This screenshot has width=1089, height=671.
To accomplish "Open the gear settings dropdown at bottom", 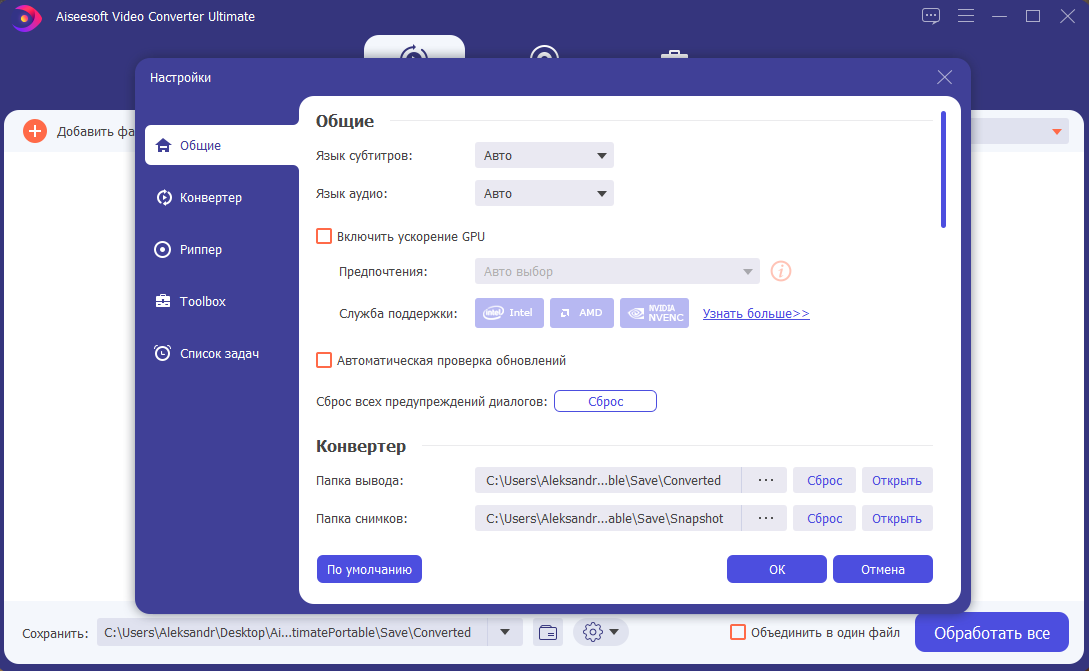I will (x=601, y=632).
